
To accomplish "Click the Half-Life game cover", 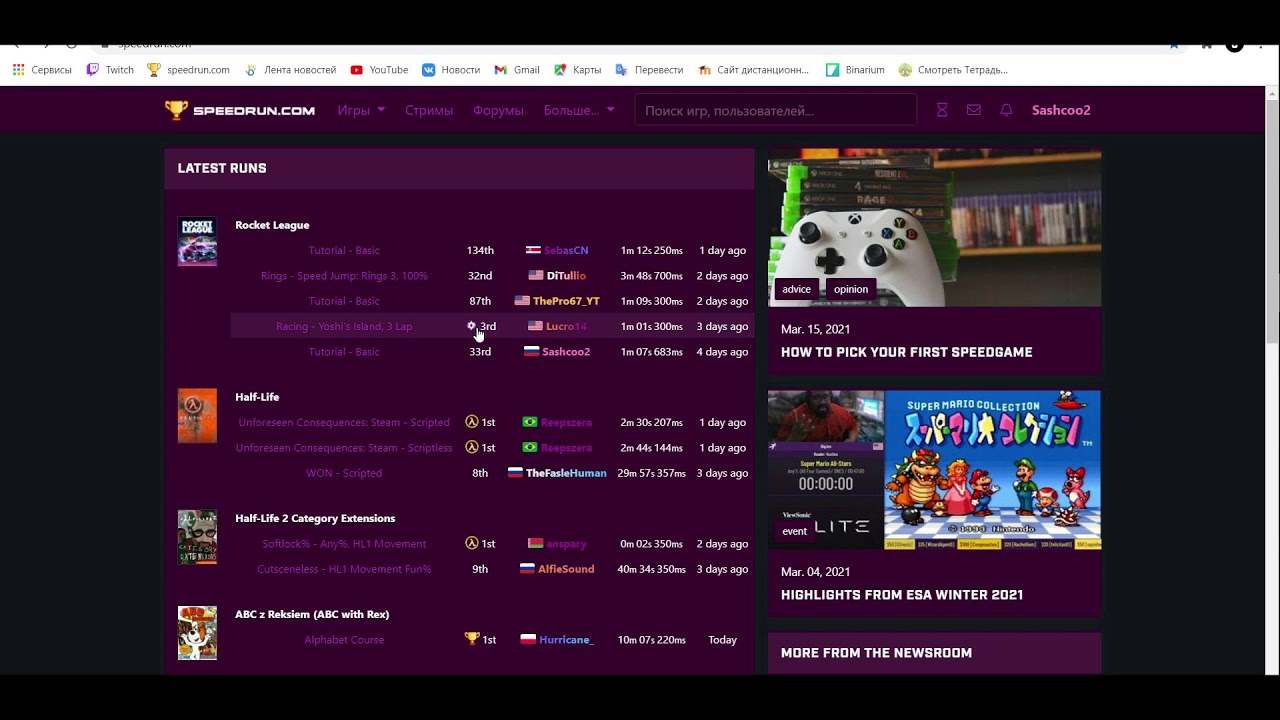I will click(x=197, y=416).
